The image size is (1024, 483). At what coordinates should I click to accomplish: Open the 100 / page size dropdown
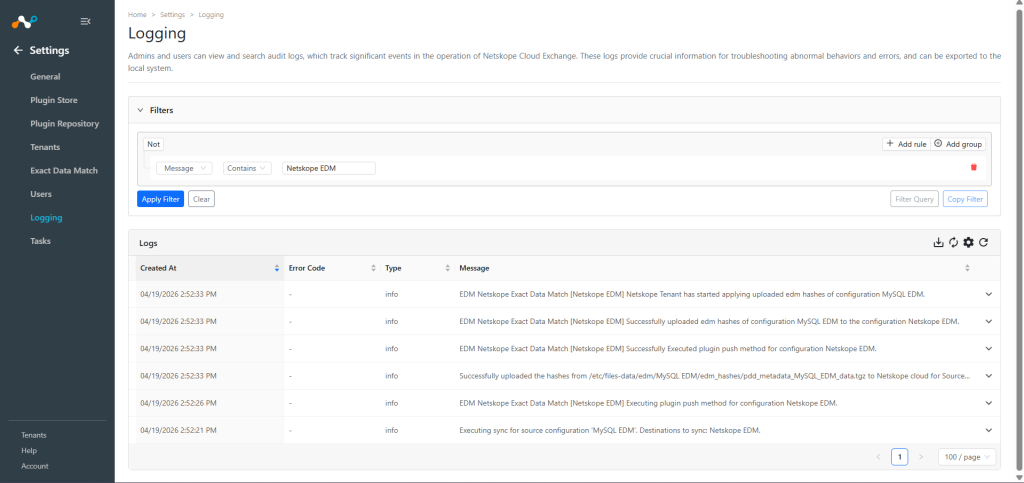(967, 457)
